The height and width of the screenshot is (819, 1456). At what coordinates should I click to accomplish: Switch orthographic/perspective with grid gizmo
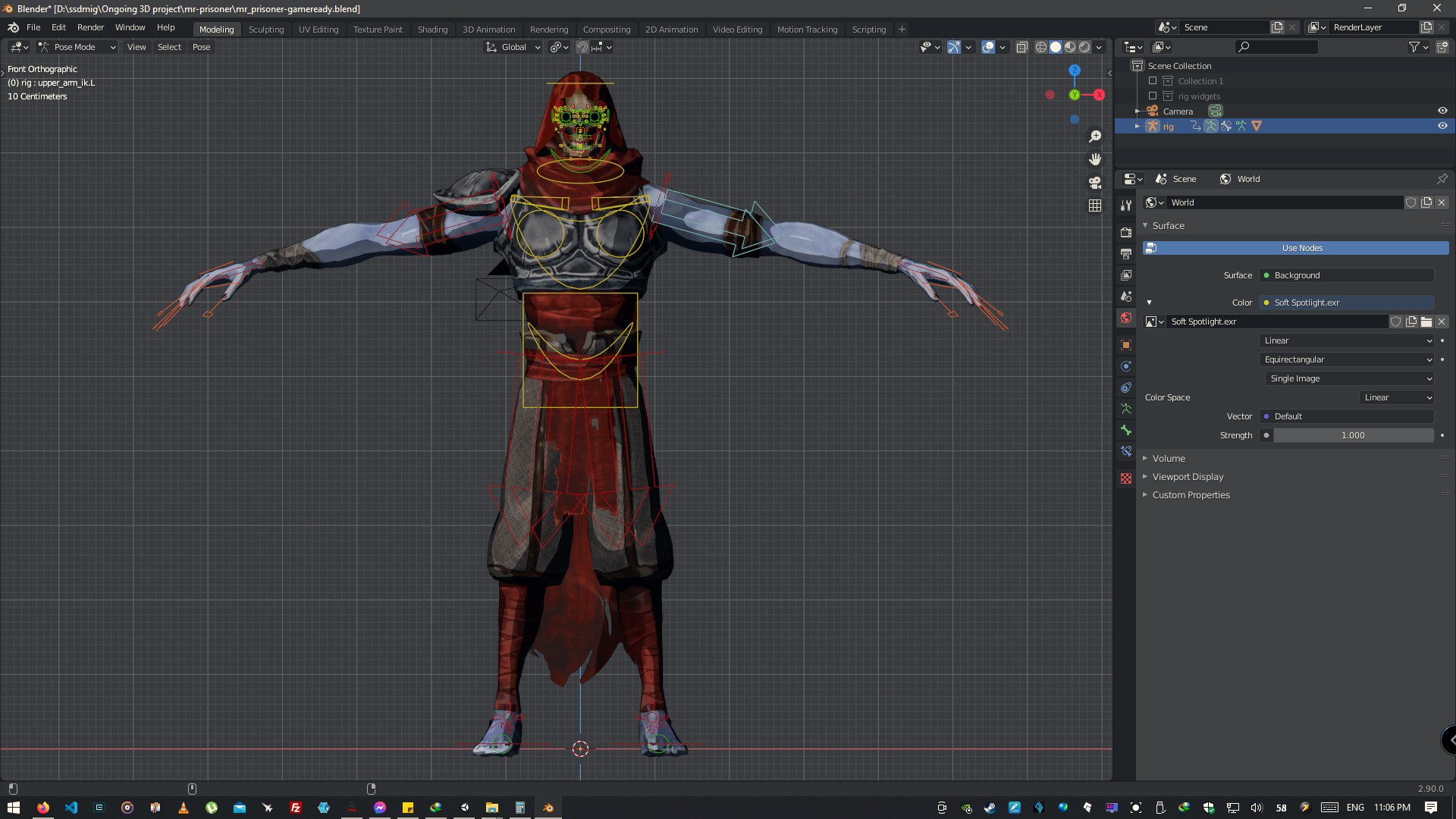[x=1094, y=206]
